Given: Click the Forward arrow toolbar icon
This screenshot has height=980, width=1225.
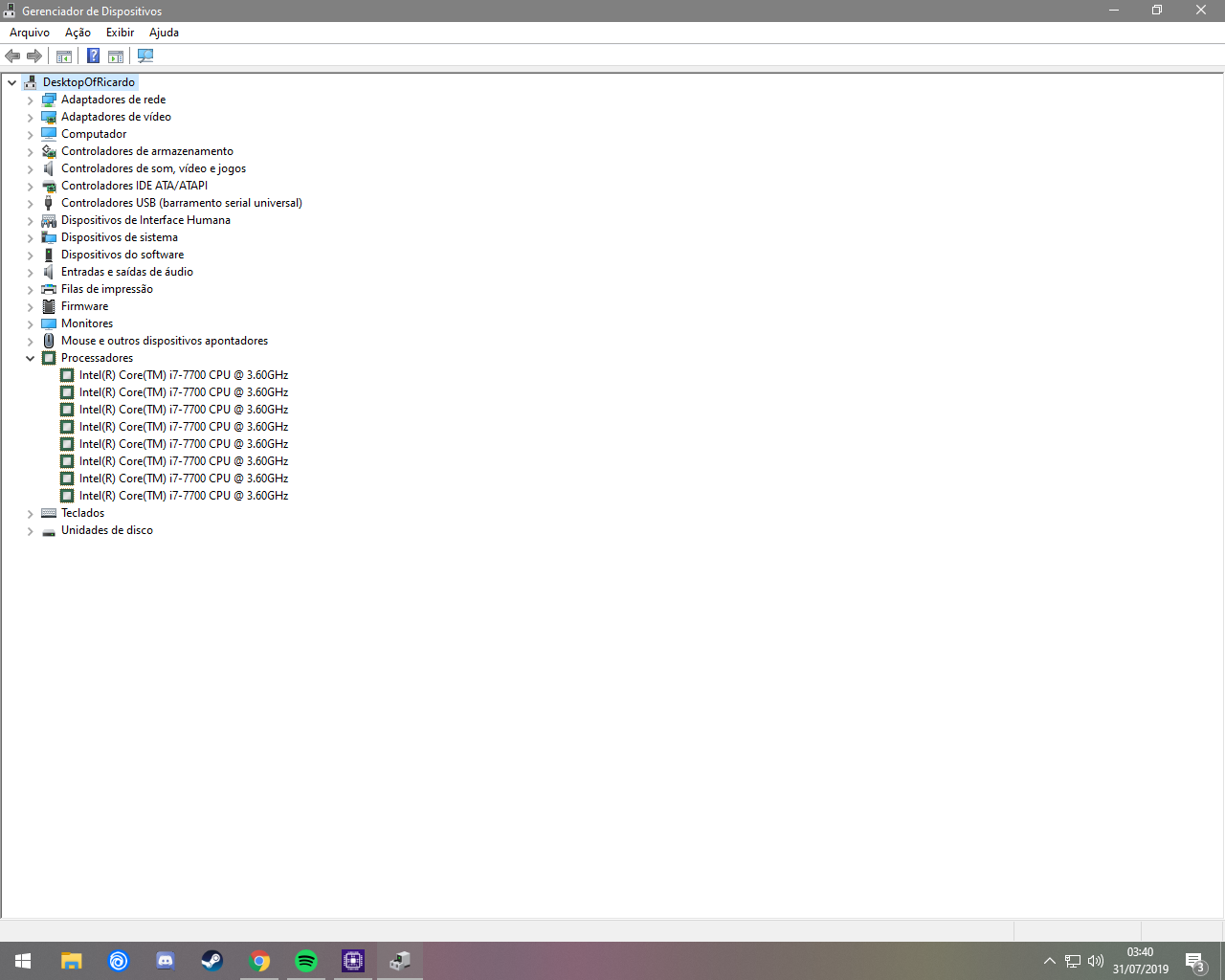Looking at the screenshot, I should coord(34,56).
